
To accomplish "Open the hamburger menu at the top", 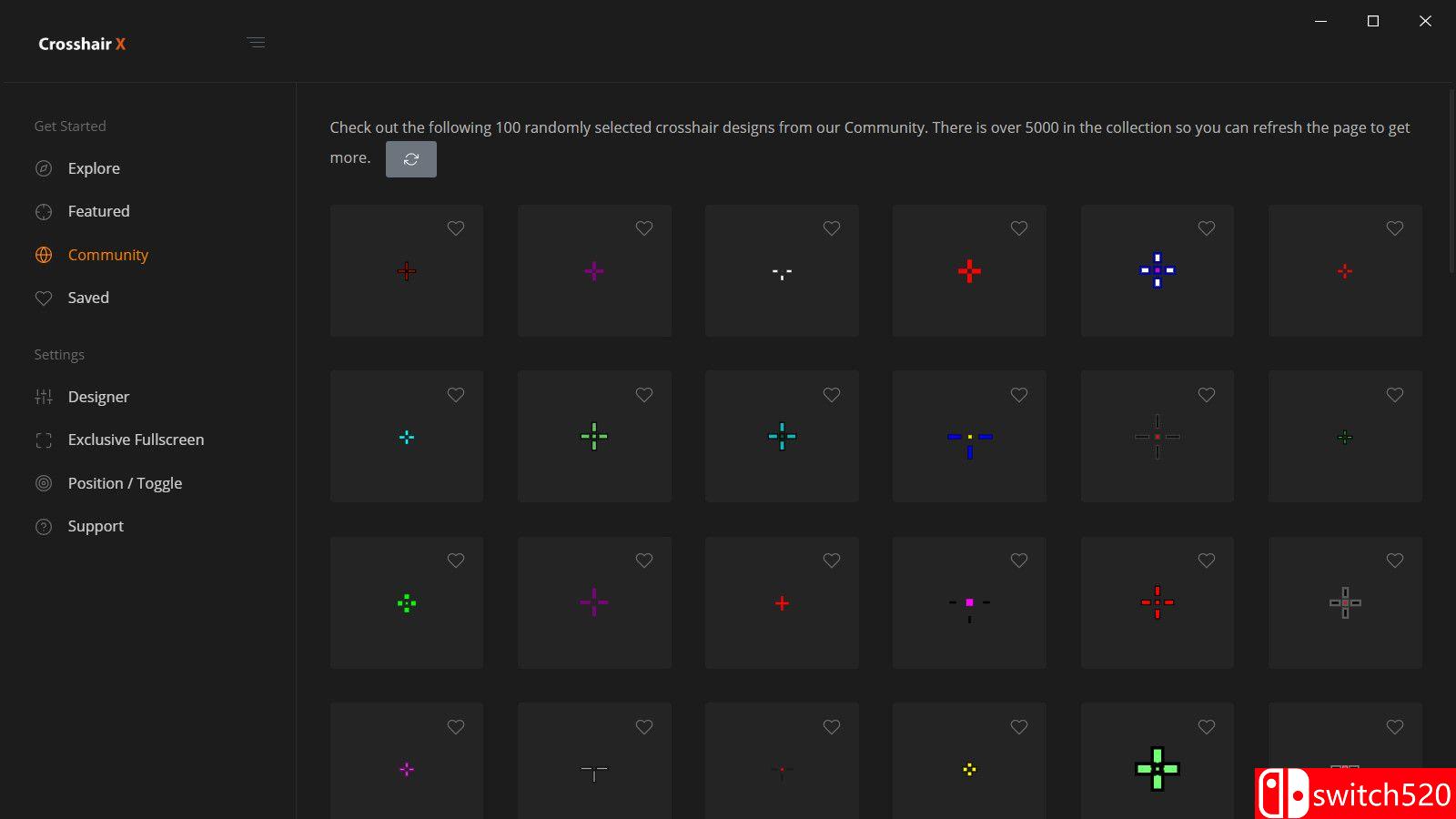I will point(257,42).
